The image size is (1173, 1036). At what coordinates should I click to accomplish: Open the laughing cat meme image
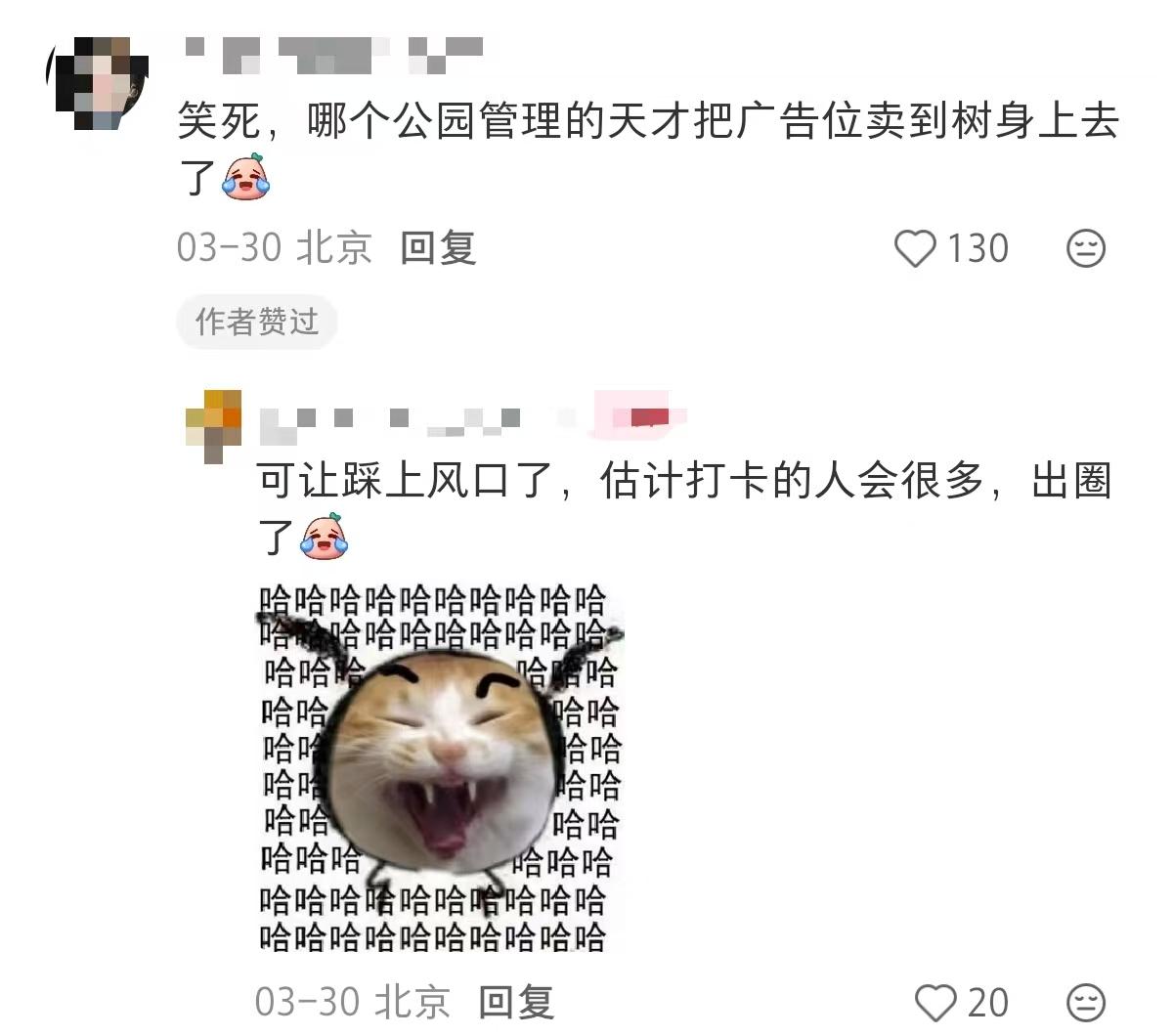[x=440, y=767]
